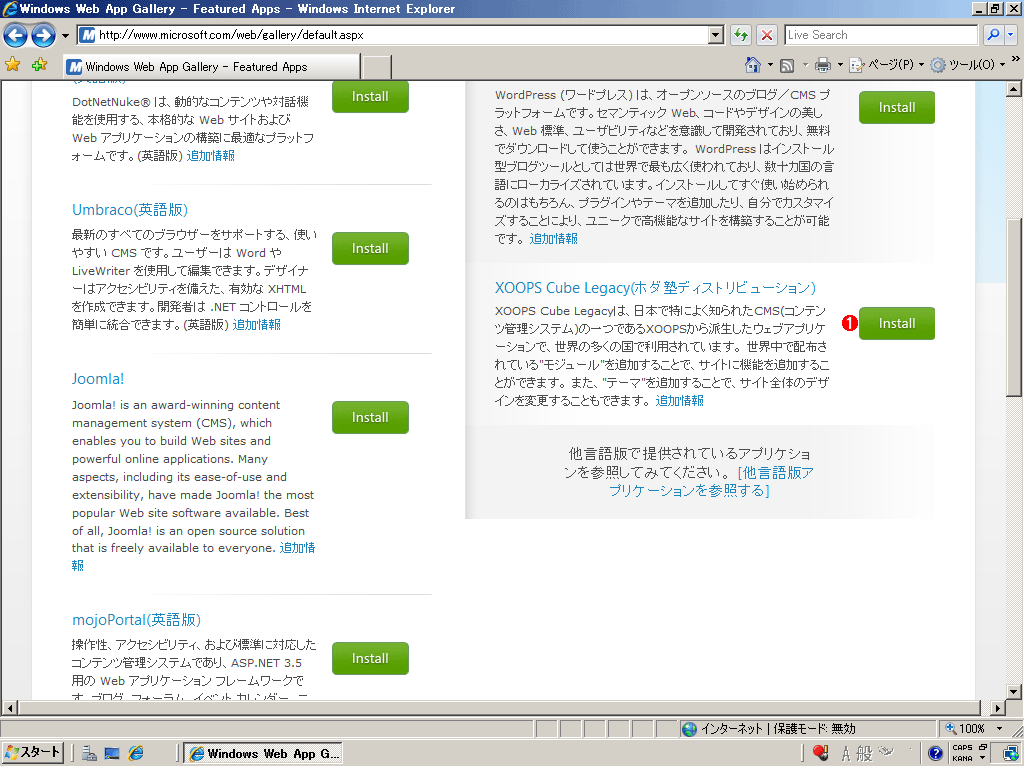Toggle the CAPS lock indicator

tap(962, 748)
